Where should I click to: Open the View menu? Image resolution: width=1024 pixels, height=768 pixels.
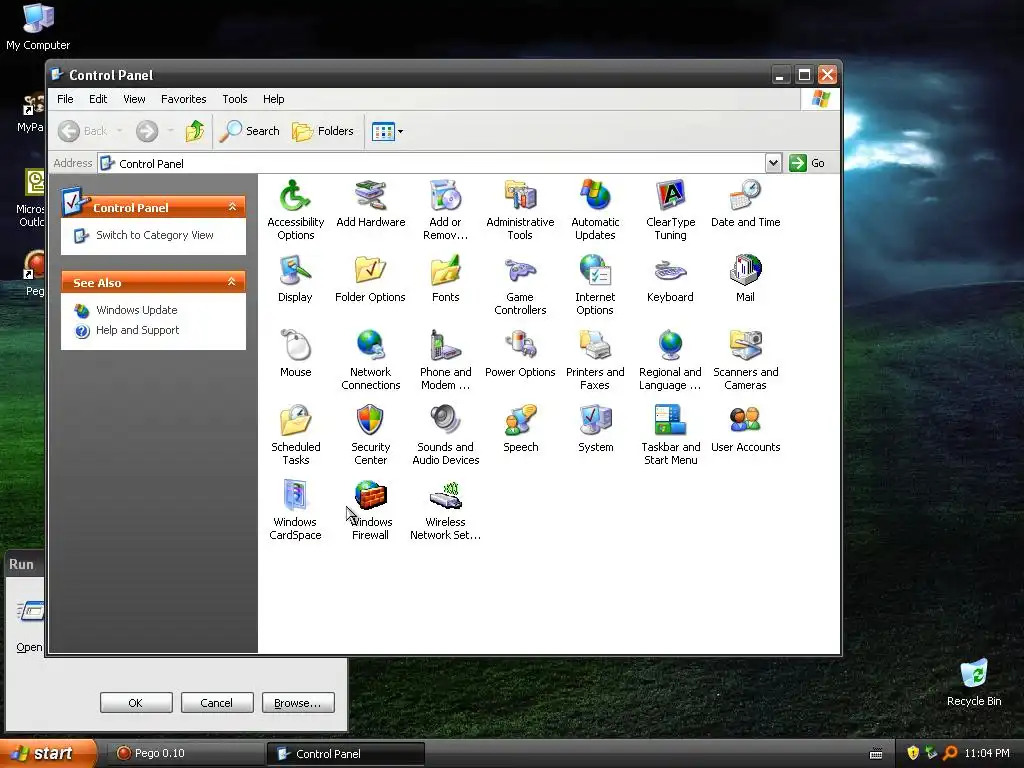click(134, 99)
